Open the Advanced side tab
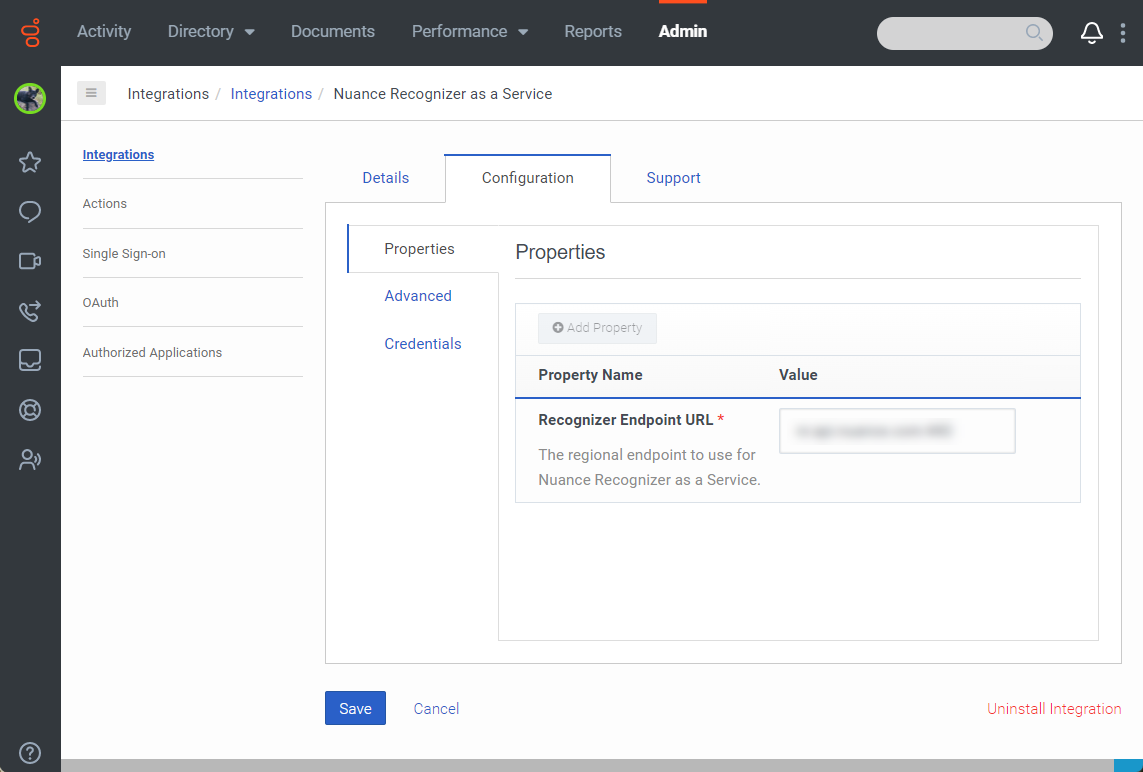This screenshot has height=772, width=1143. coord(418,296)
